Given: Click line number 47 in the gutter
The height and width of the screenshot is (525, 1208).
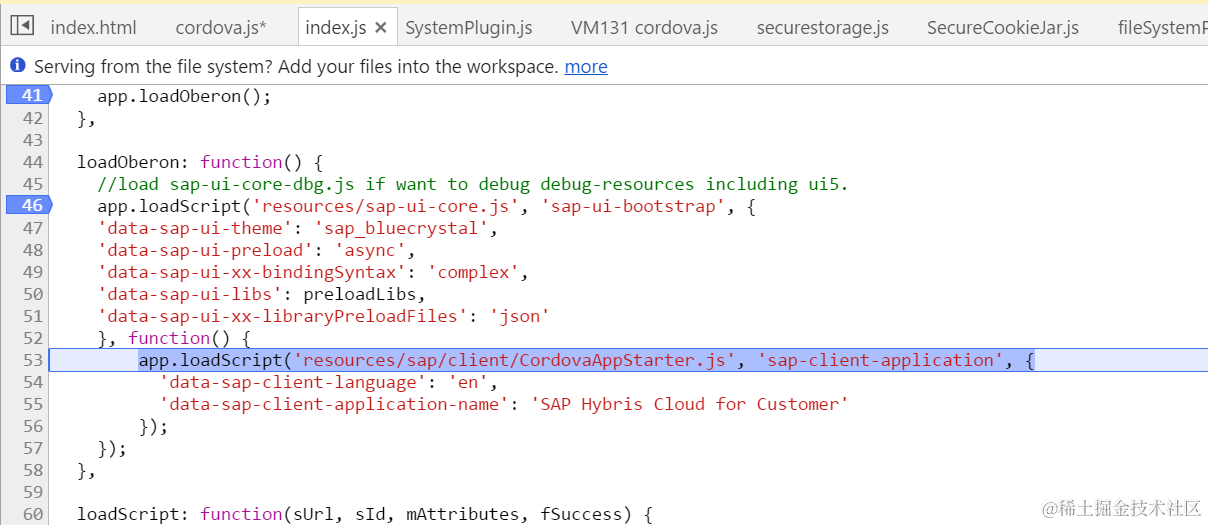Looking at the screenshot, I should point(32,228).
